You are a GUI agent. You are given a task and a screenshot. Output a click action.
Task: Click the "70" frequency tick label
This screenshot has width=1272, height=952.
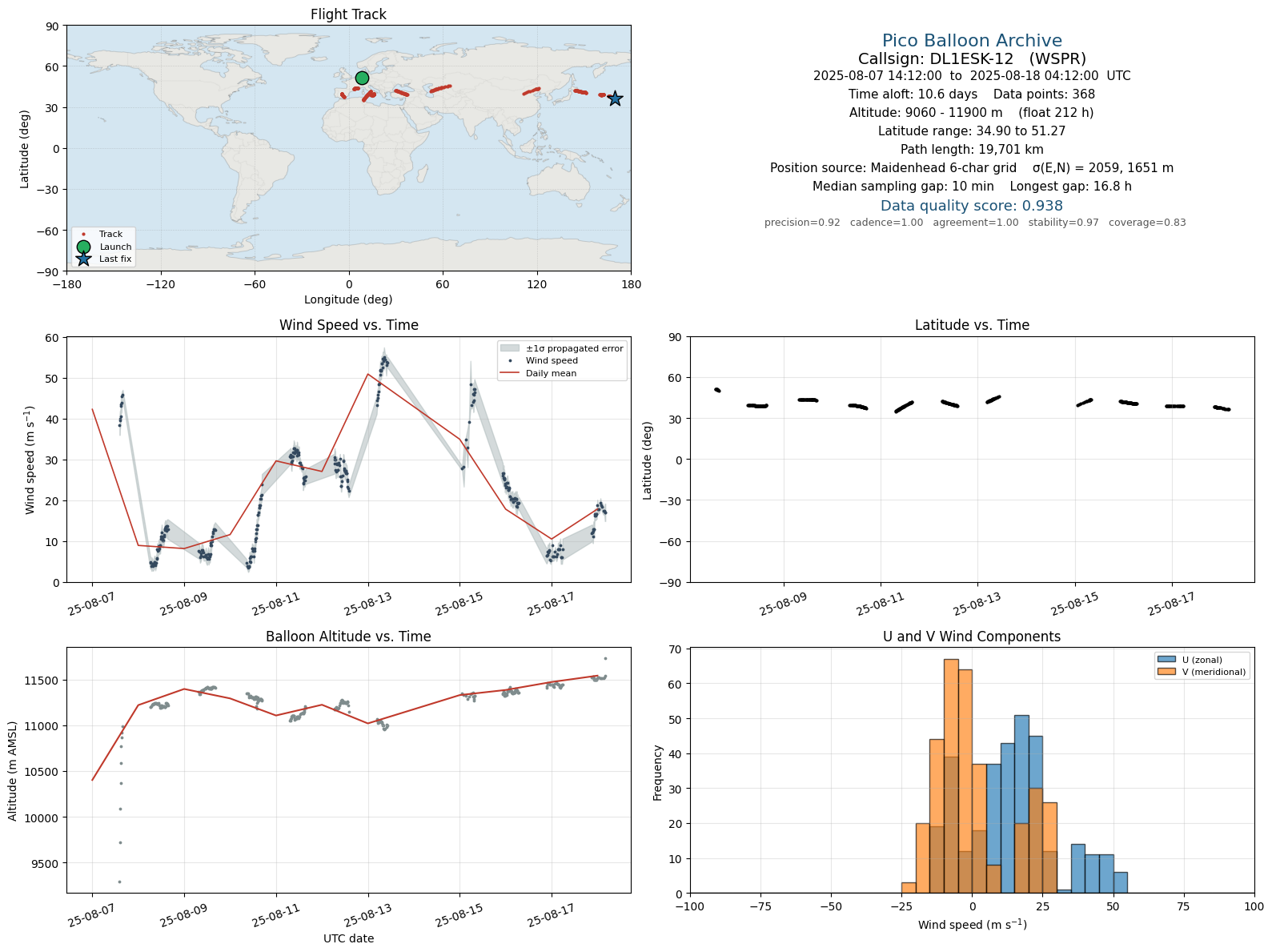[676, 649]
